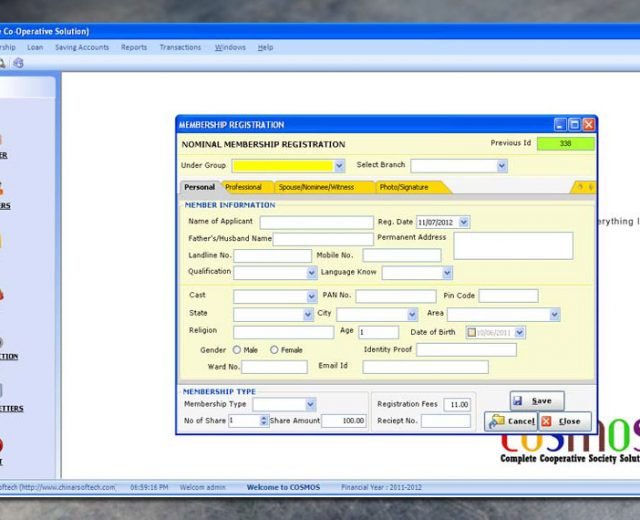The height and width of the screenshot is (520, 640).
Task: Tick the Date of Birth checkbox
Action: [x=471, y=332]
